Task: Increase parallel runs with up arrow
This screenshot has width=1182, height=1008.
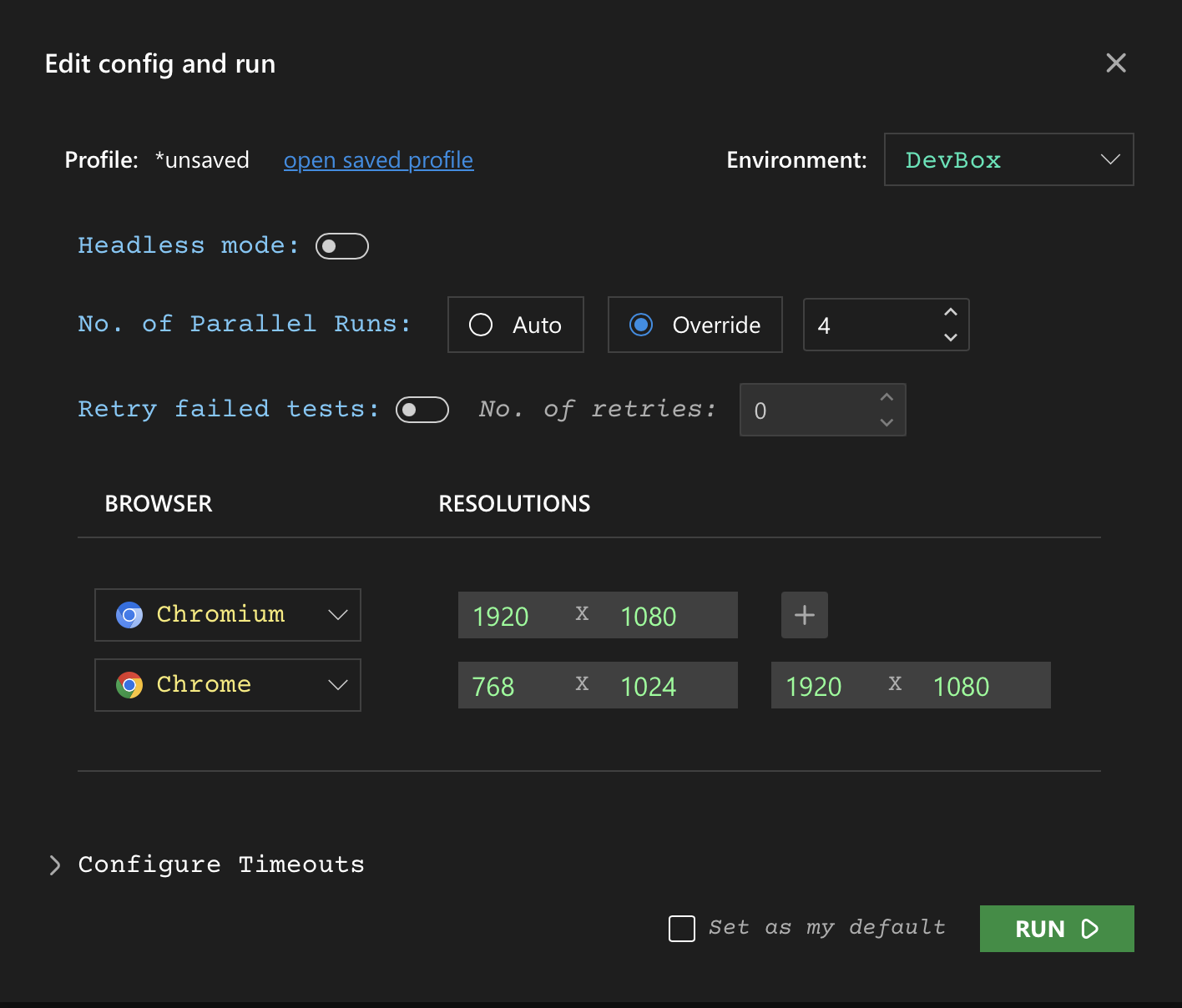Action: [950, 312]
